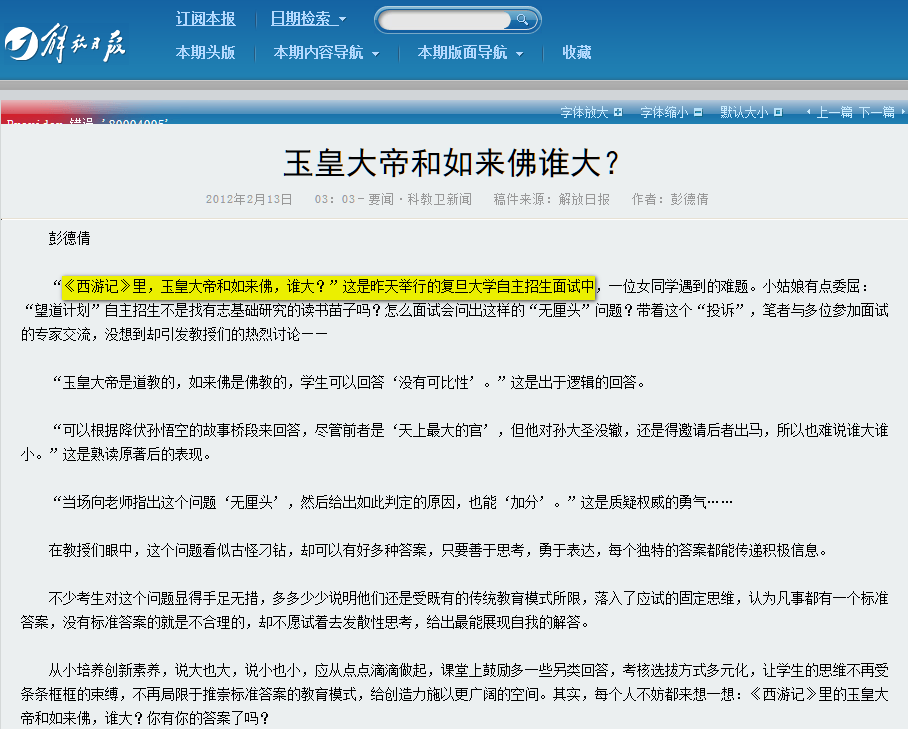This screenshot has width=908, height=729.
Task: Click the plus icon beside 字体放大
Action: point(618,112)
